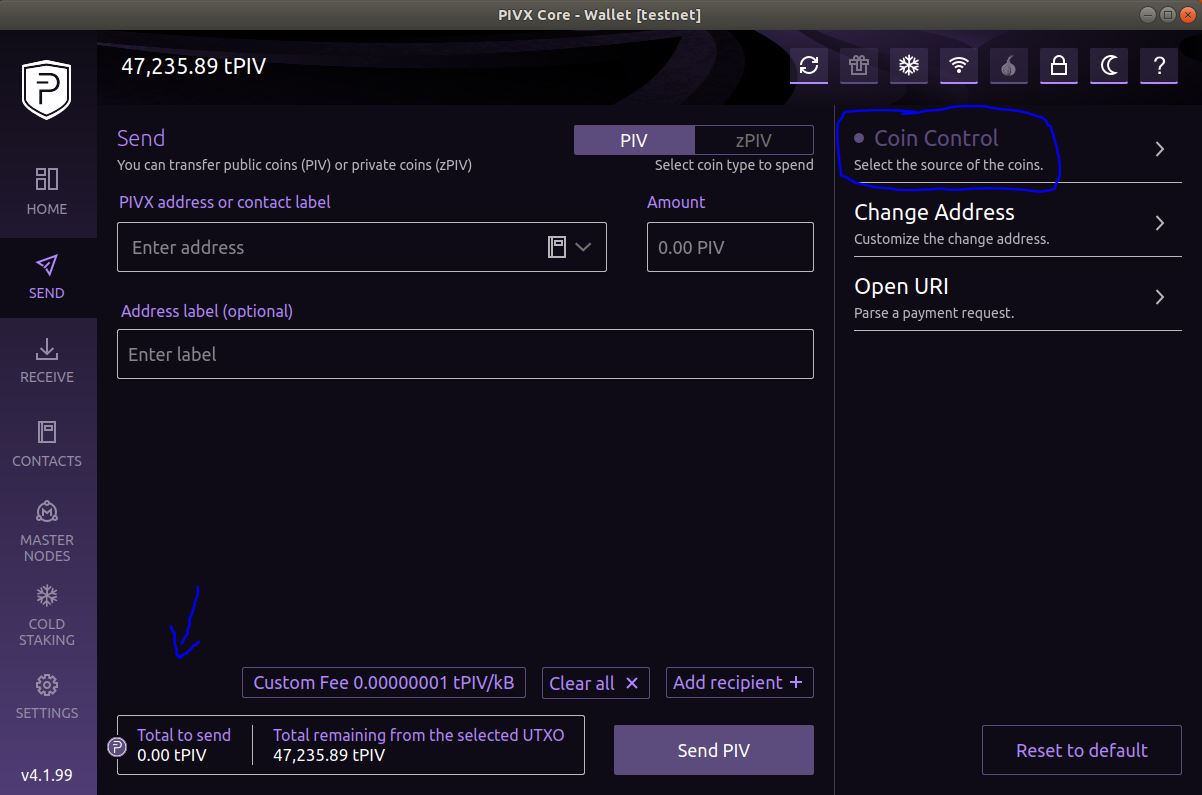Toggle dark theme moon icon
1202x795 pixels.
click(1109, 66)
